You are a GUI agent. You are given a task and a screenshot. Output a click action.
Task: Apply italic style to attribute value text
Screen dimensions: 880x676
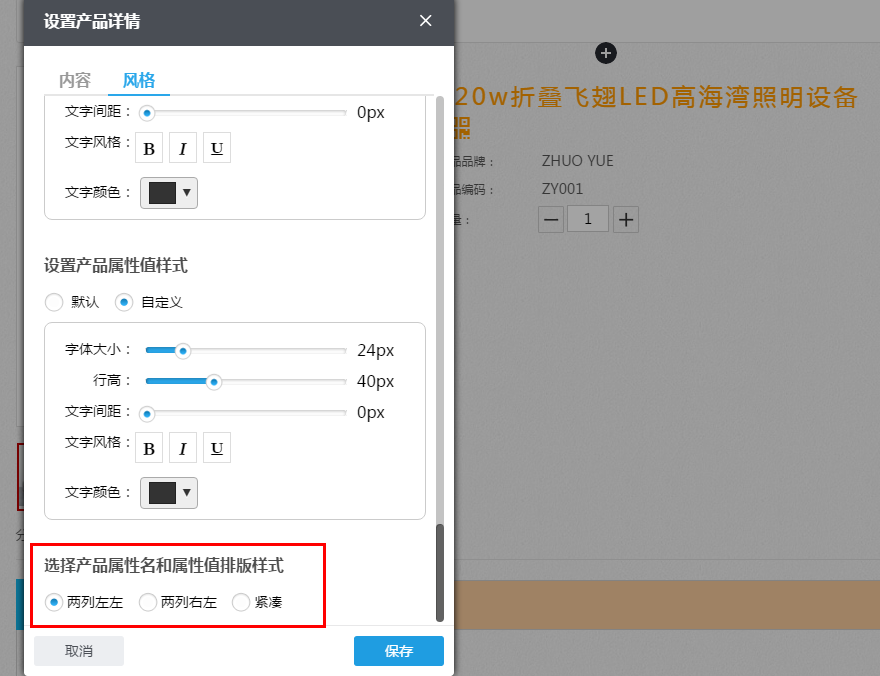click(182, 447)
